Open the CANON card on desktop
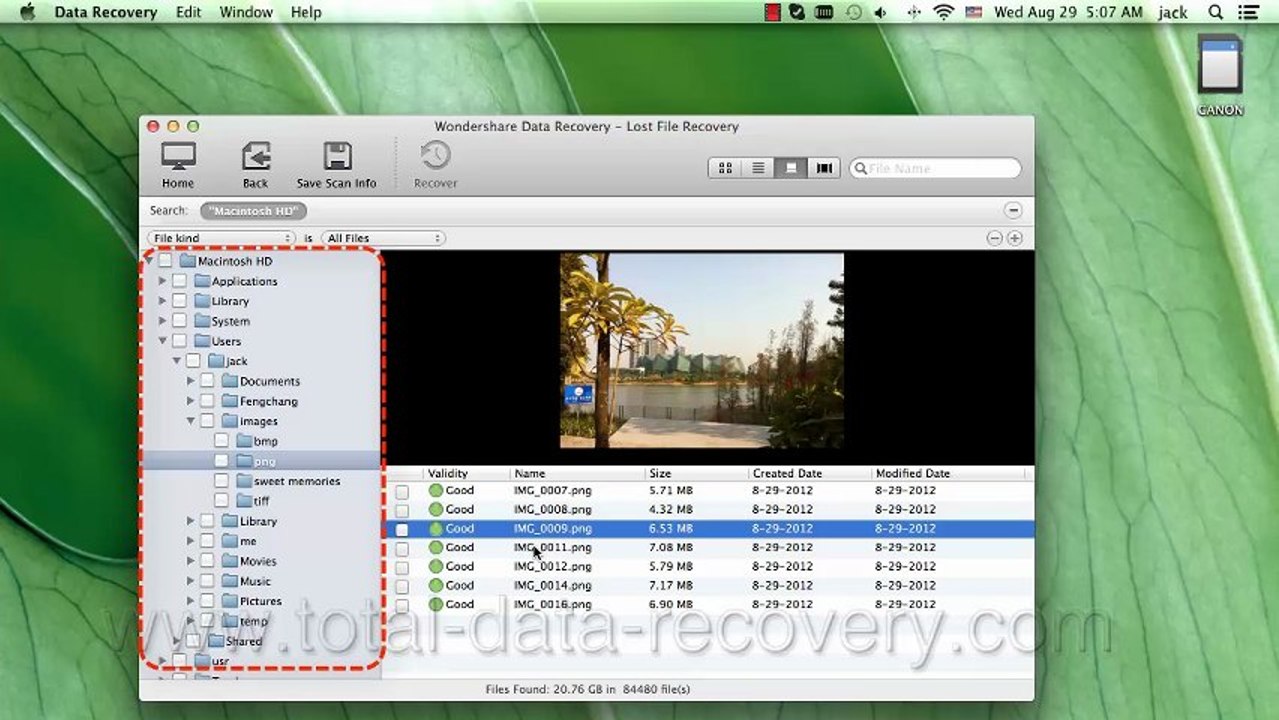The width and height of the screenshot is (1279, 720). [1220, 75]
